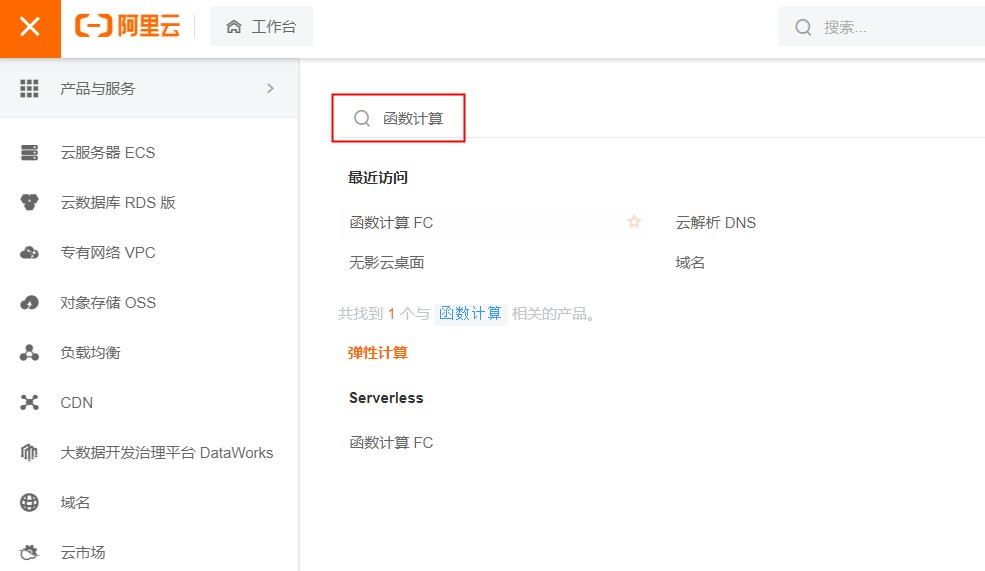The height and width of the screenshot is (571, 985).
Task: Click the 专有网络 VPC cloud icon
Action: coord(30,253)
